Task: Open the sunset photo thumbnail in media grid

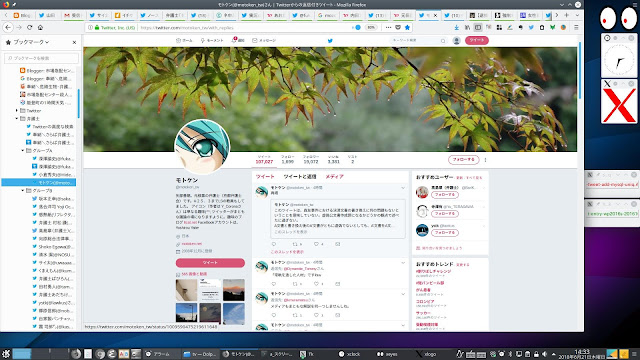Action: (x=234, y=290)
